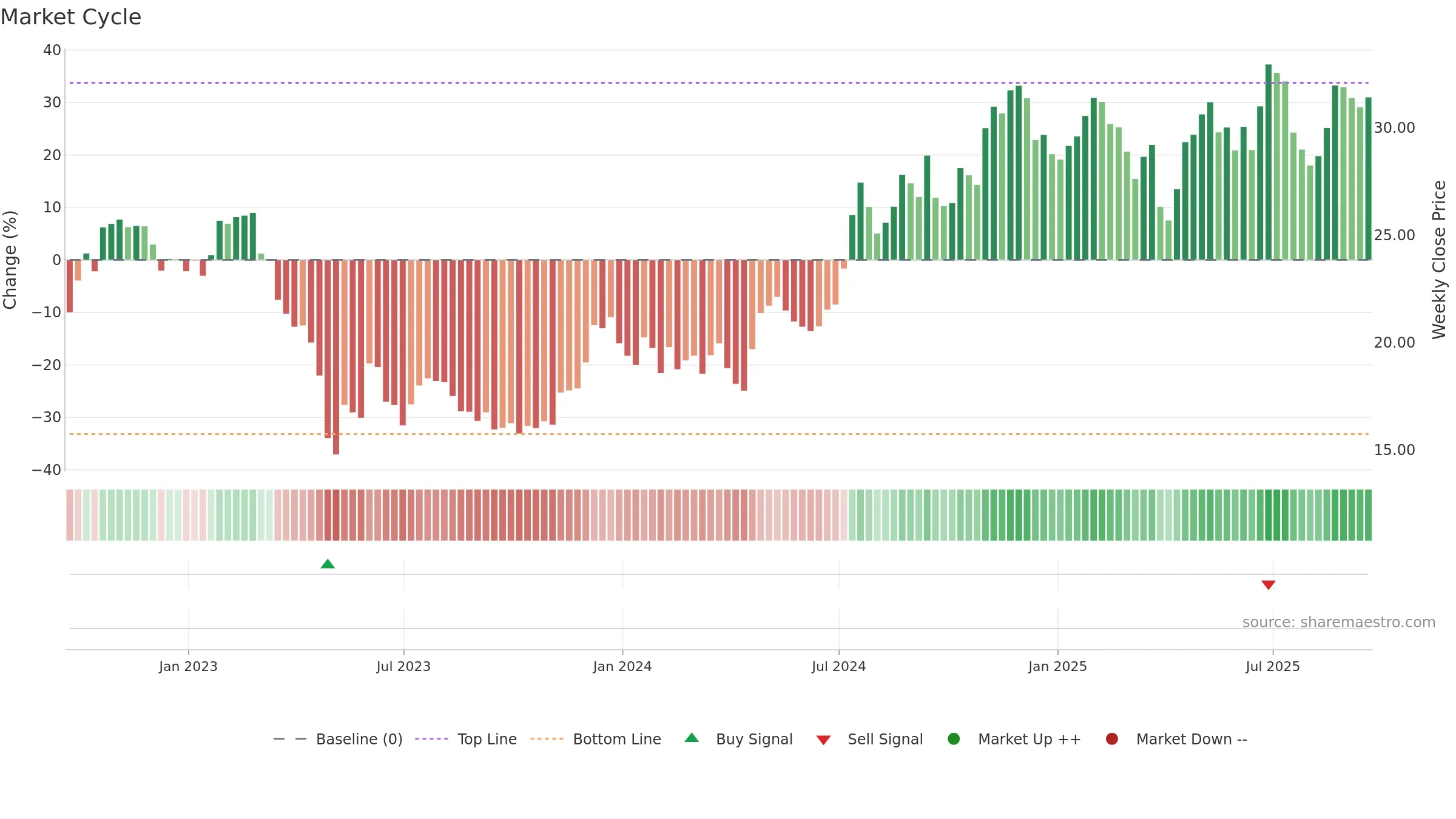This screenshot has height=819, width=1456.
Task: Click the Jul 2023 axis label
Action: pyautogui.click(x=403, y=667)
